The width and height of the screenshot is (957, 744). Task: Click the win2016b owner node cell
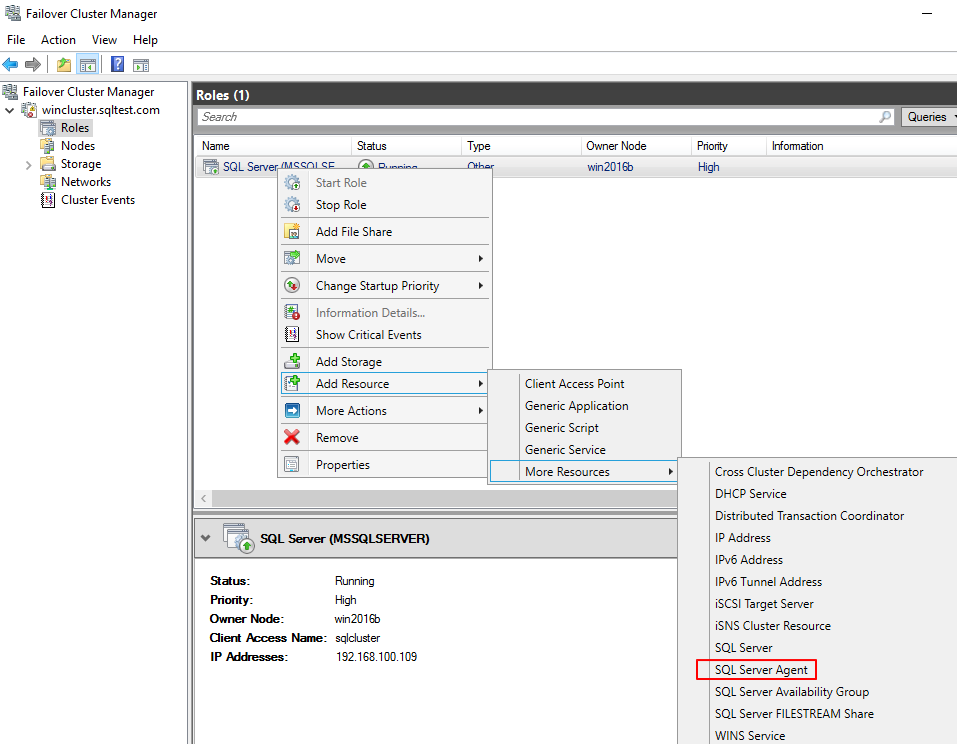tap(610, 167)
